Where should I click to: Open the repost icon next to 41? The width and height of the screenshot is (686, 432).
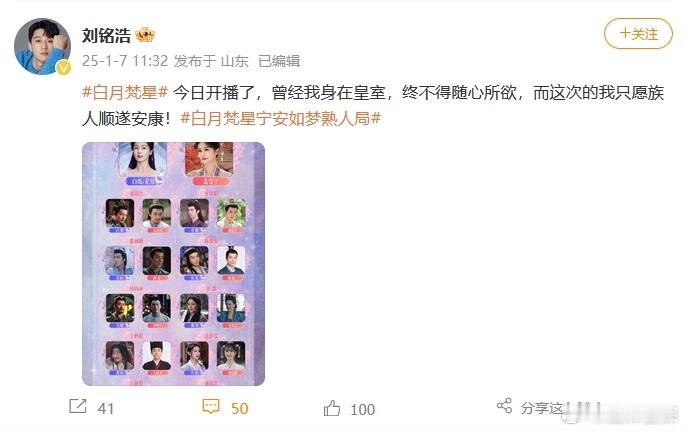pyautogui.click(x=78, y=406)
